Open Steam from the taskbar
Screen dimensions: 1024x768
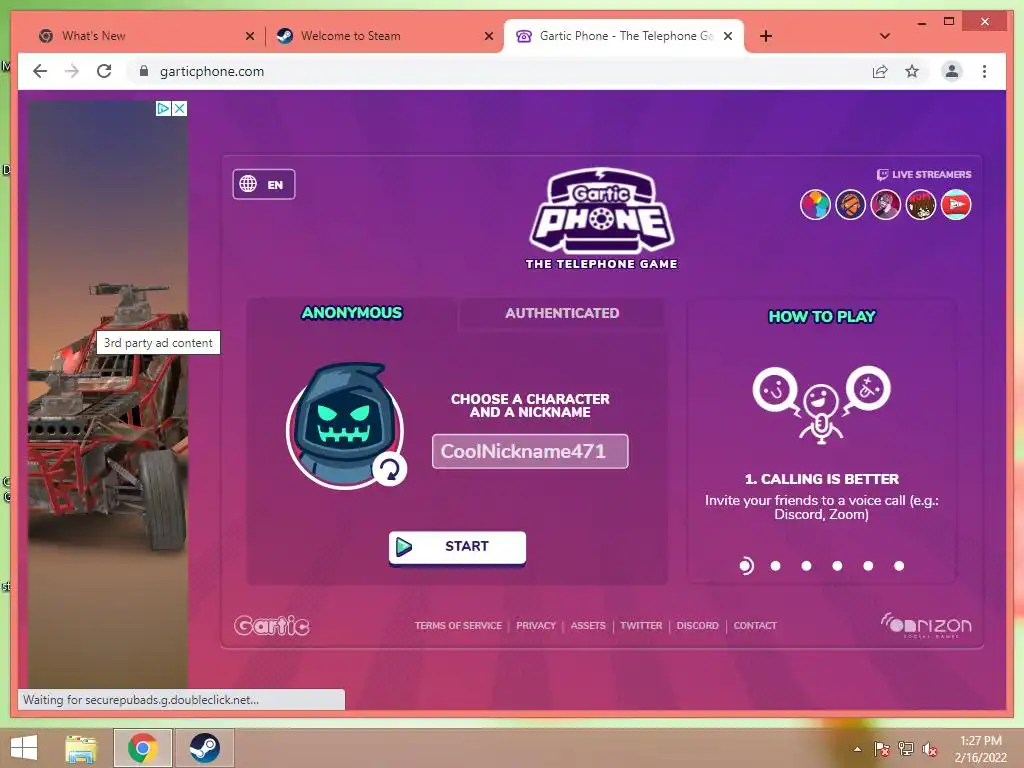coord(204,748)
